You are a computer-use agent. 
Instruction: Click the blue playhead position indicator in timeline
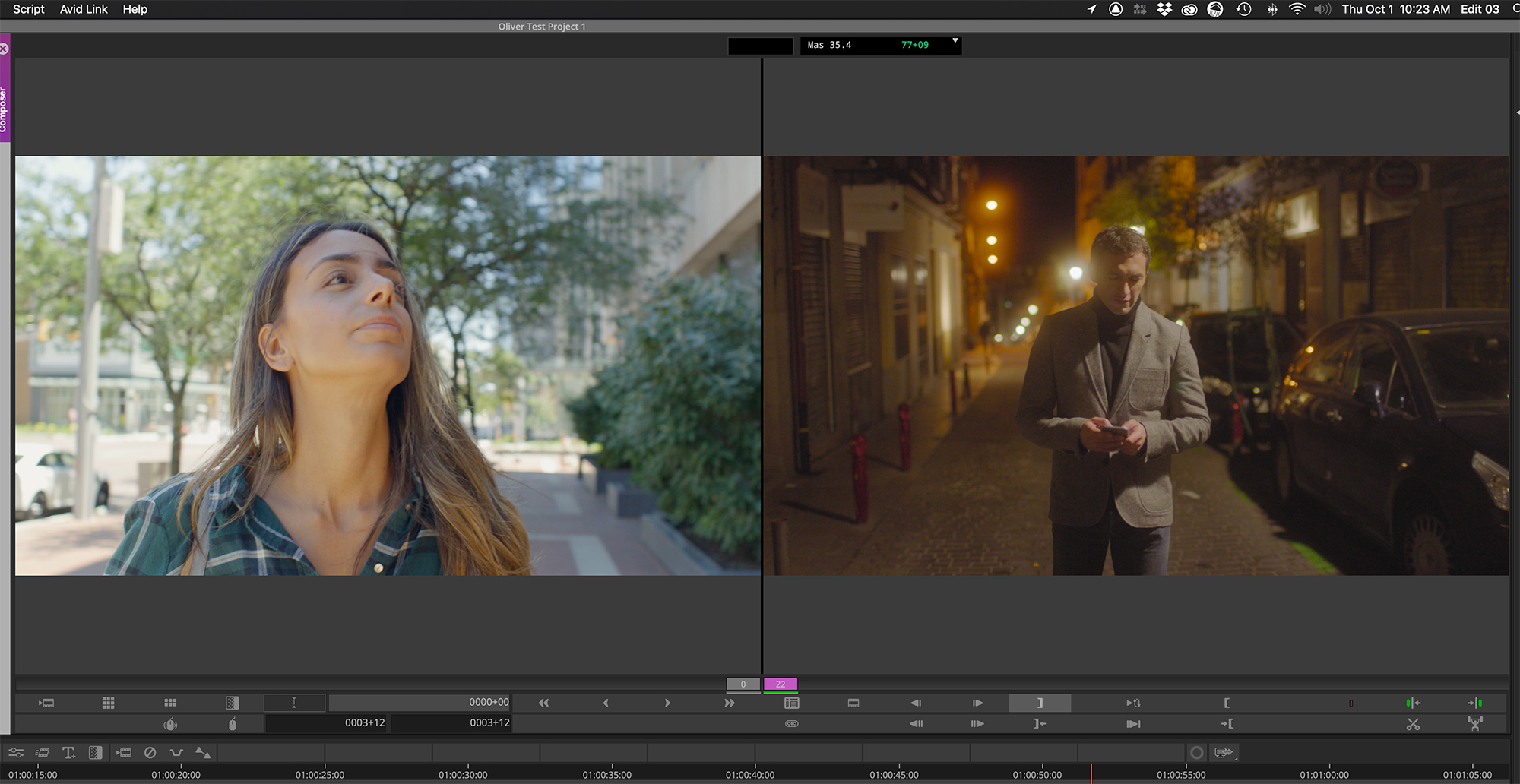point(1091,773)
